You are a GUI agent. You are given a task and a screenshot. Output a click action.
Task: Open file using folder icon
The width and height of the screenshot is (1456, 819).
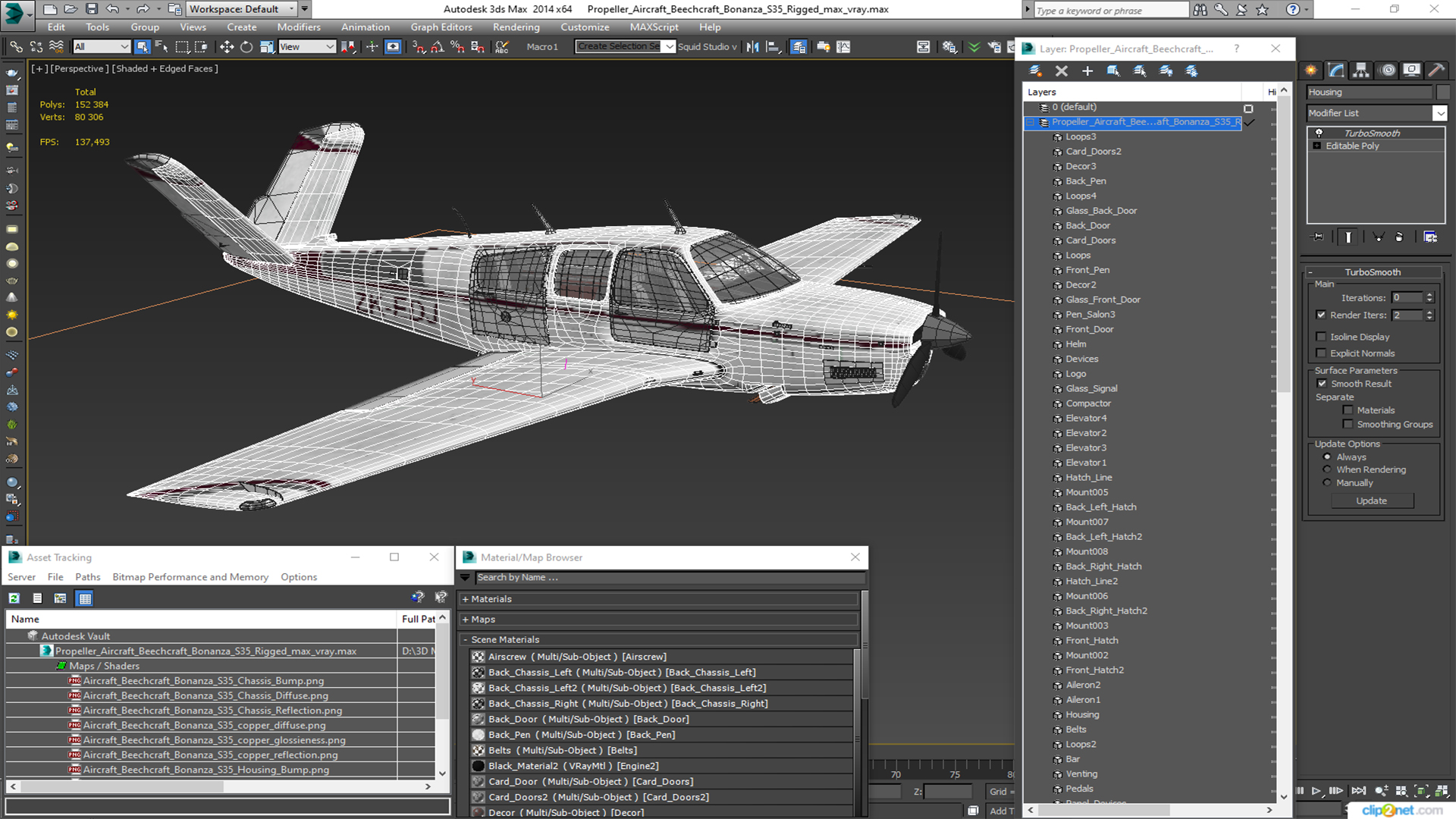click(71, 9)
